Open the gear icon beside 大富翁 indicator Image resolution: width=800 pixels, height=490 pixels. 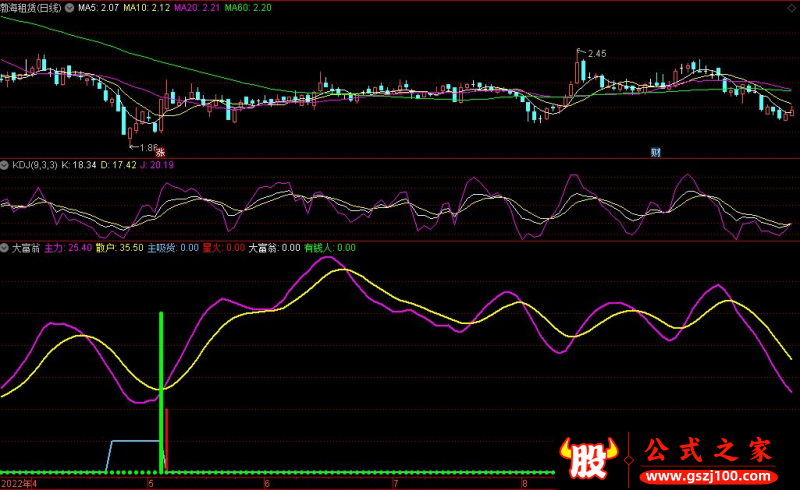click(4, 247)
